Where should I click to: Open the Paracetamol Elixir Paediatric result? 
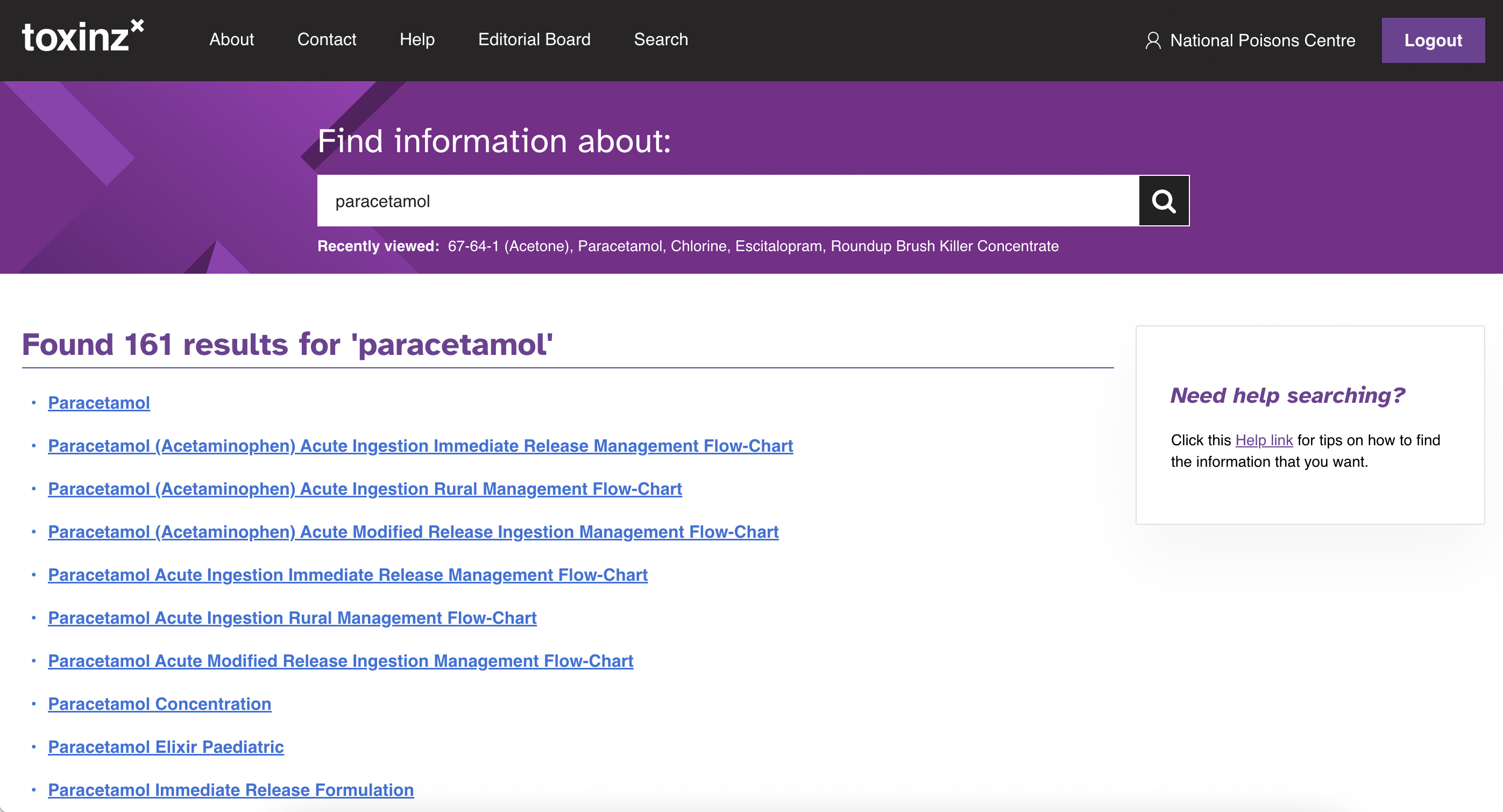(166, 747)
